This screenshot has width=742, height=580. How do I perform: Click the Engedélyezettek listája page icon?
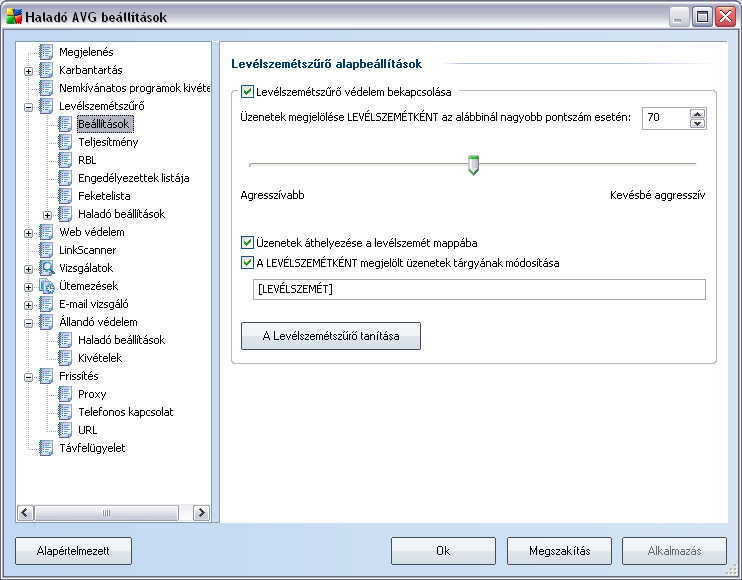pos(65,178)
